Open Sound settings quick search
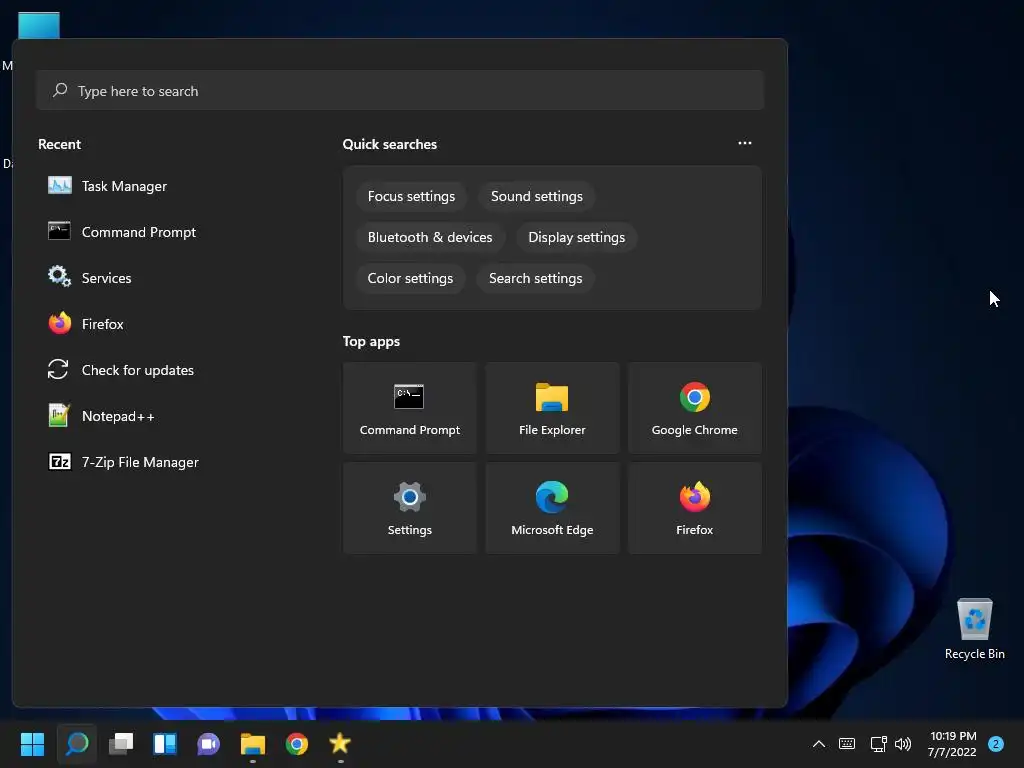This screenshot has height=768, width=1024. pyautogui.click(x=537, y=197)
